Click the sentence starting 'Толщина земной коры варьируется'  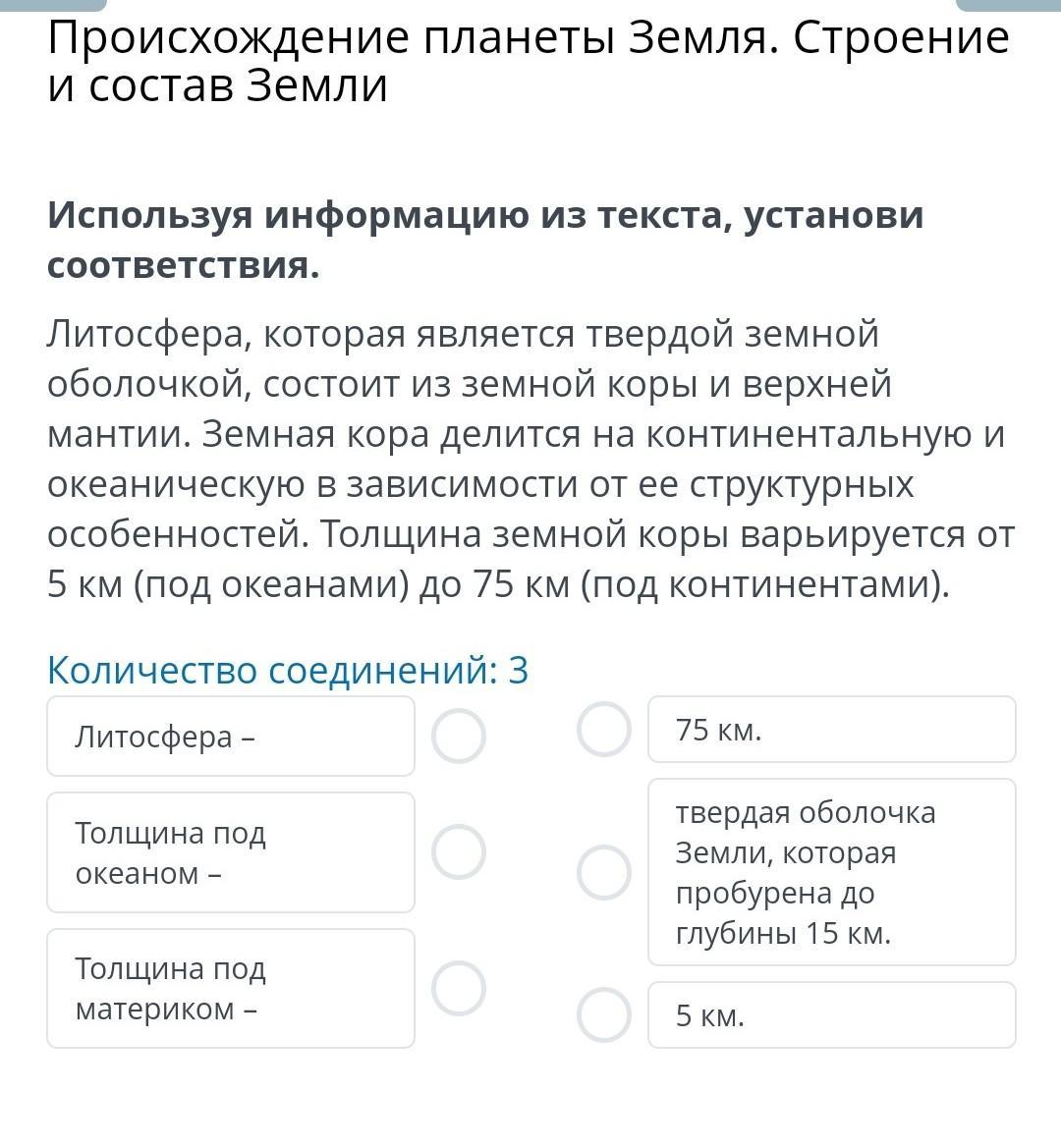point(668,535)
